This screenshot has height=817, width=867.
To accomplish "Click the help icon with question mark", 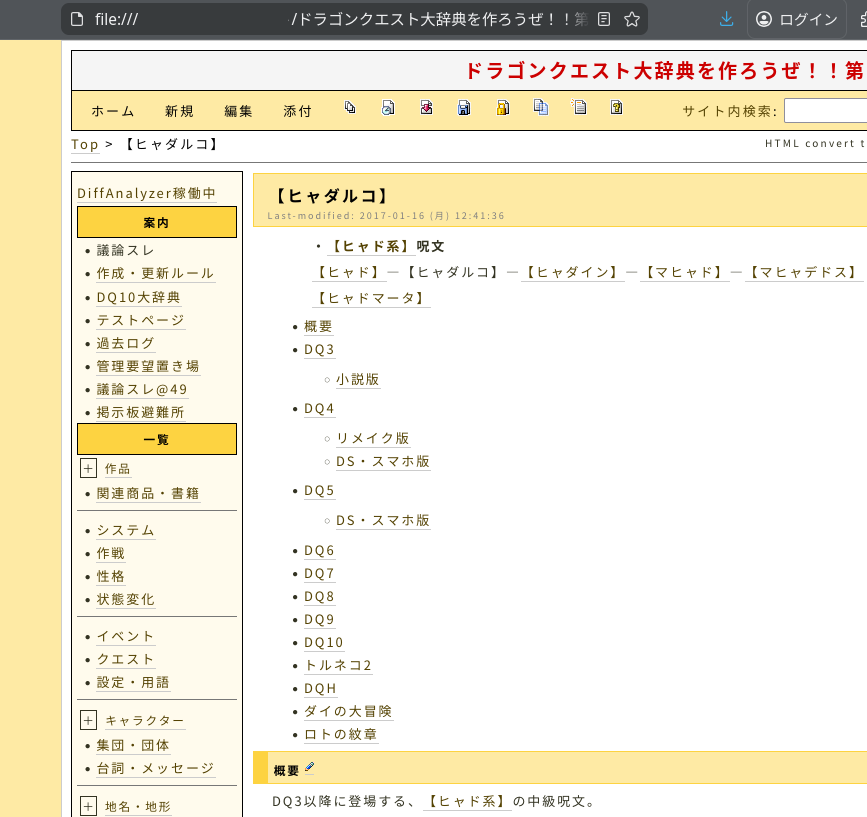I will coord(617,108).
